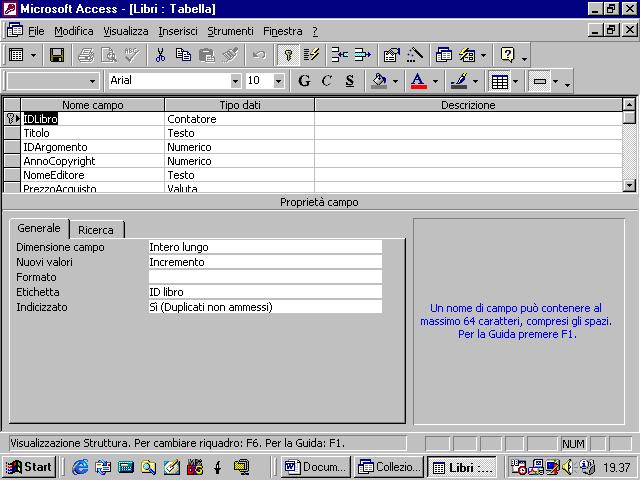Click the Dimensione campo value field
The image size is (640, 480).
tap(265, 247)
